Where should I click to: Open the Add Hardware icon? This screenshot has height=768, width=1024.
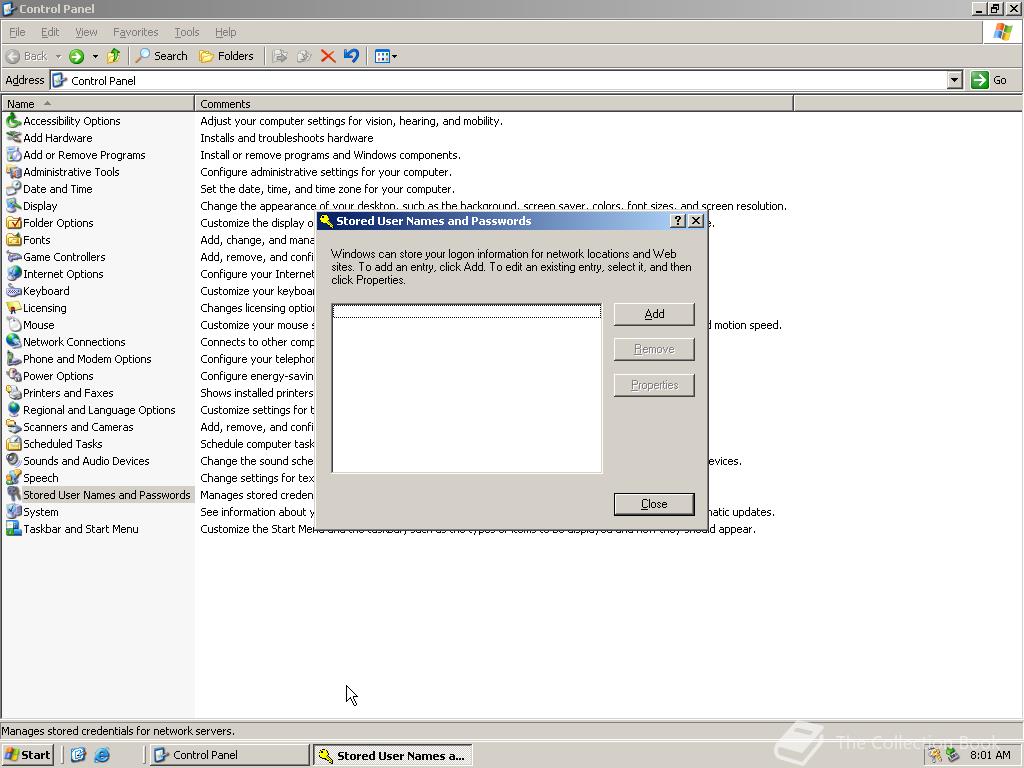pos(14,138)
